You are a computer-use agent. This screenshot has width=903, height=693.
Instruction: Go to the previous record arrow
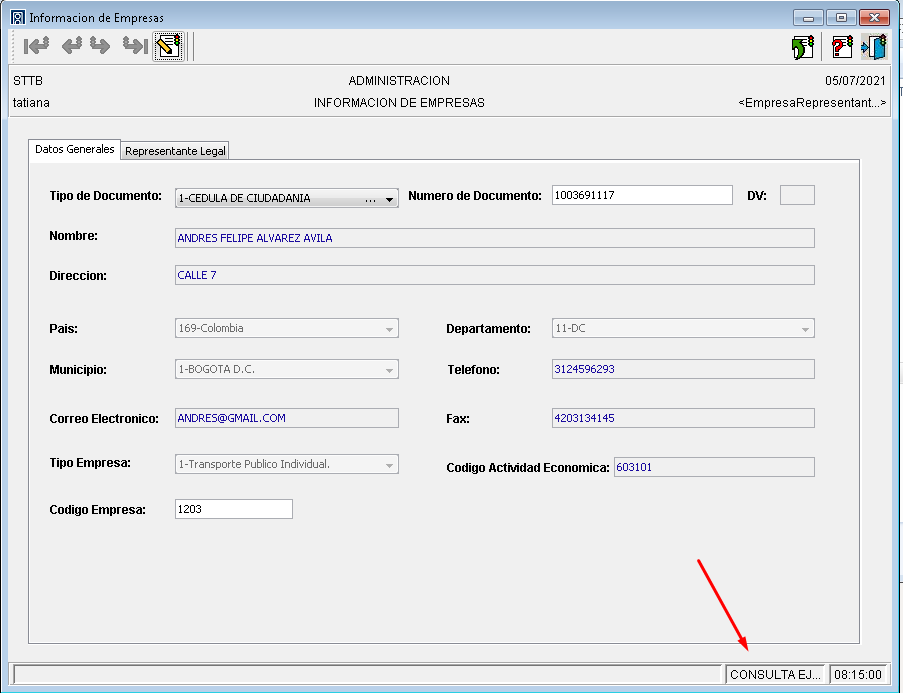coord(71,46)
